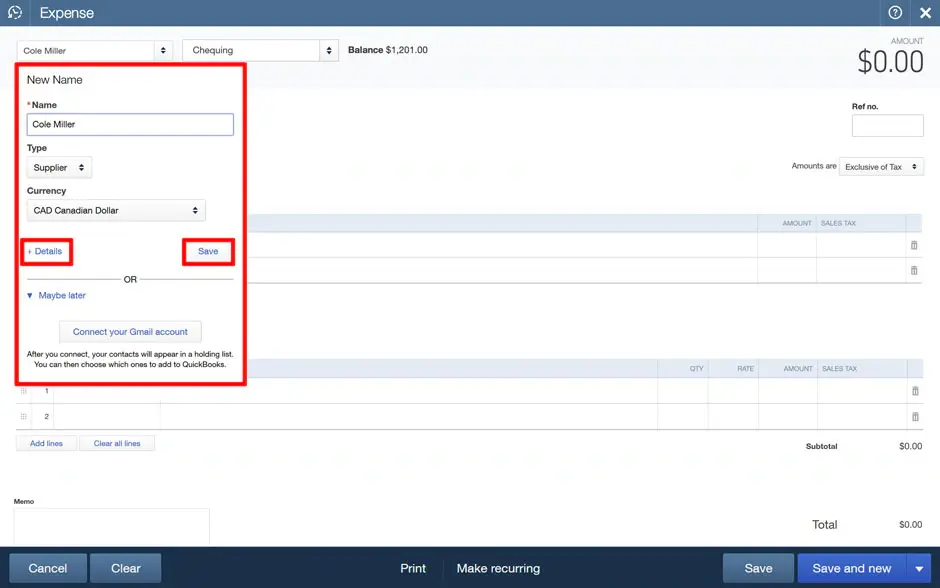This screenshot has height=588, width=940.
Task: Click Print in the footer
Action: 413,568
